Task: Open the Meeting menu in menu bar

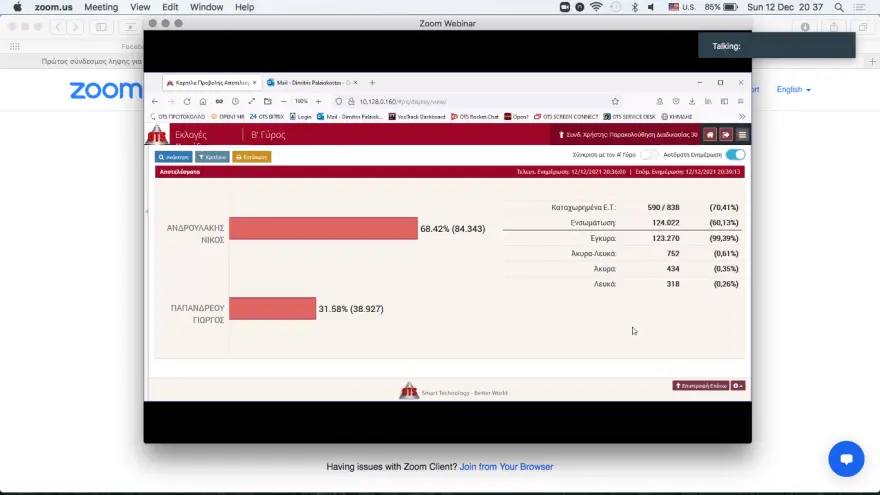Action: pos(101,7)
